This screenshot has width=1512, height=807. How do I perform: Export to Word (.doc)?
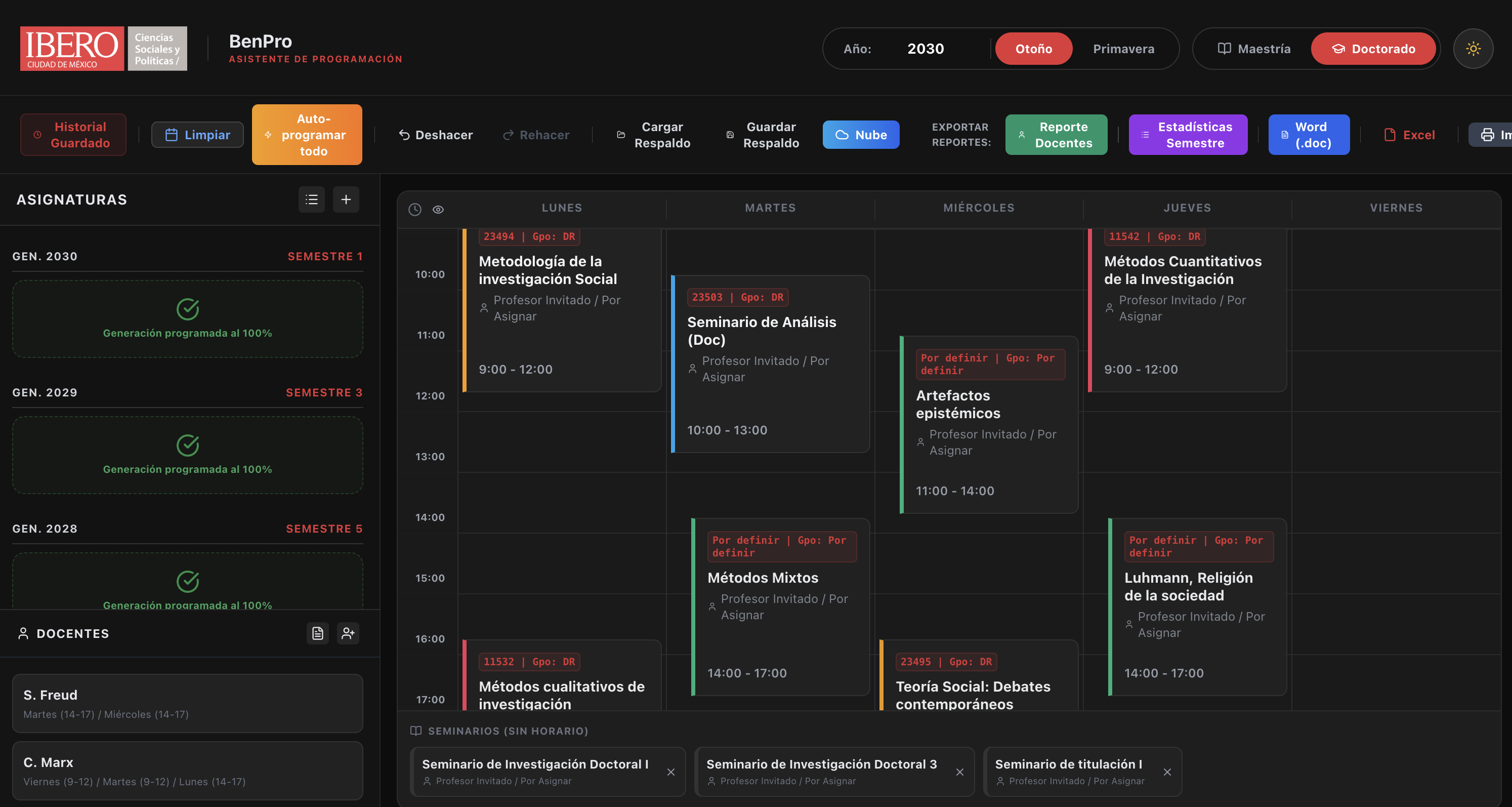point(1309,135)
